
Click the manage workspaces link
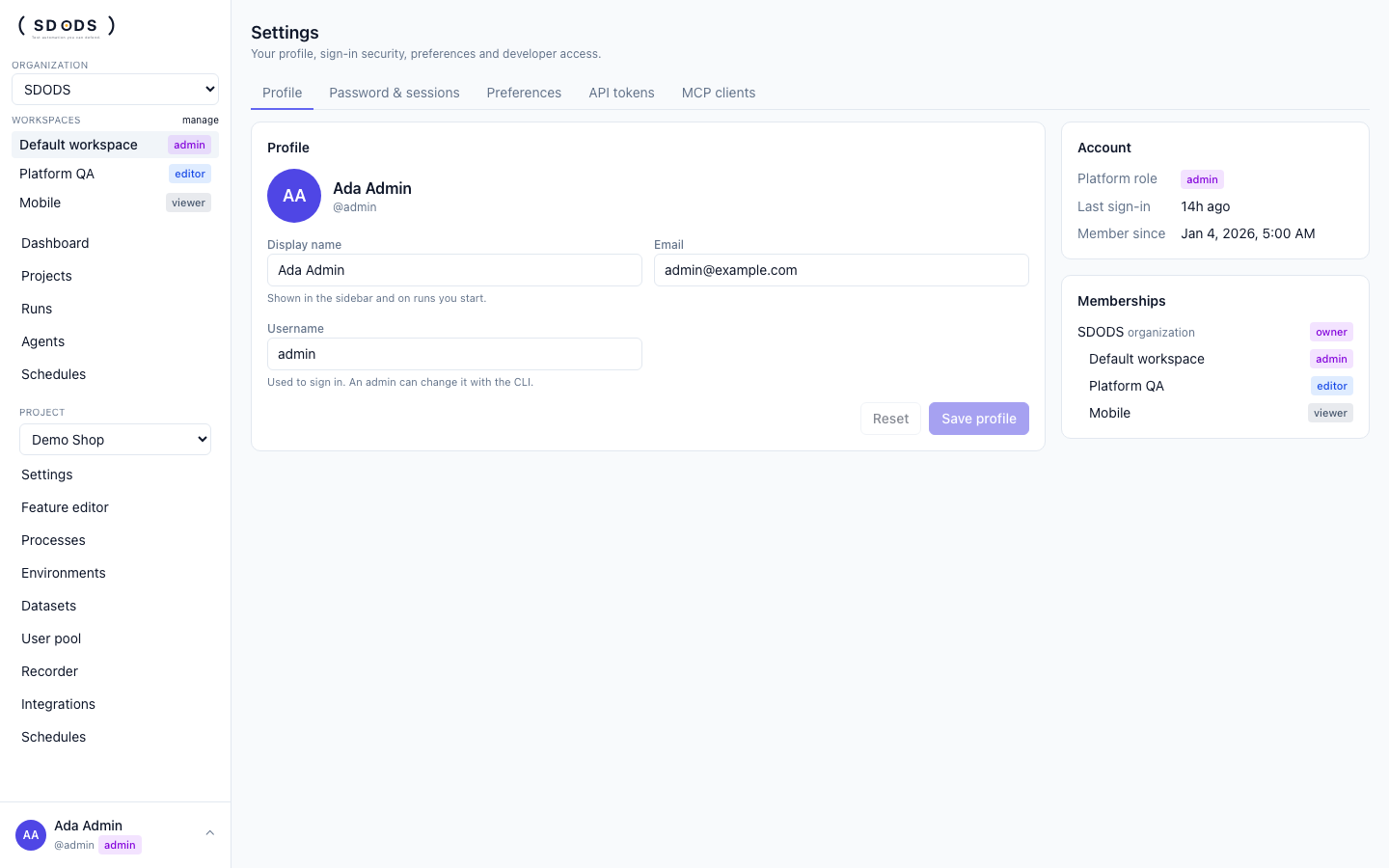[201, 121]
